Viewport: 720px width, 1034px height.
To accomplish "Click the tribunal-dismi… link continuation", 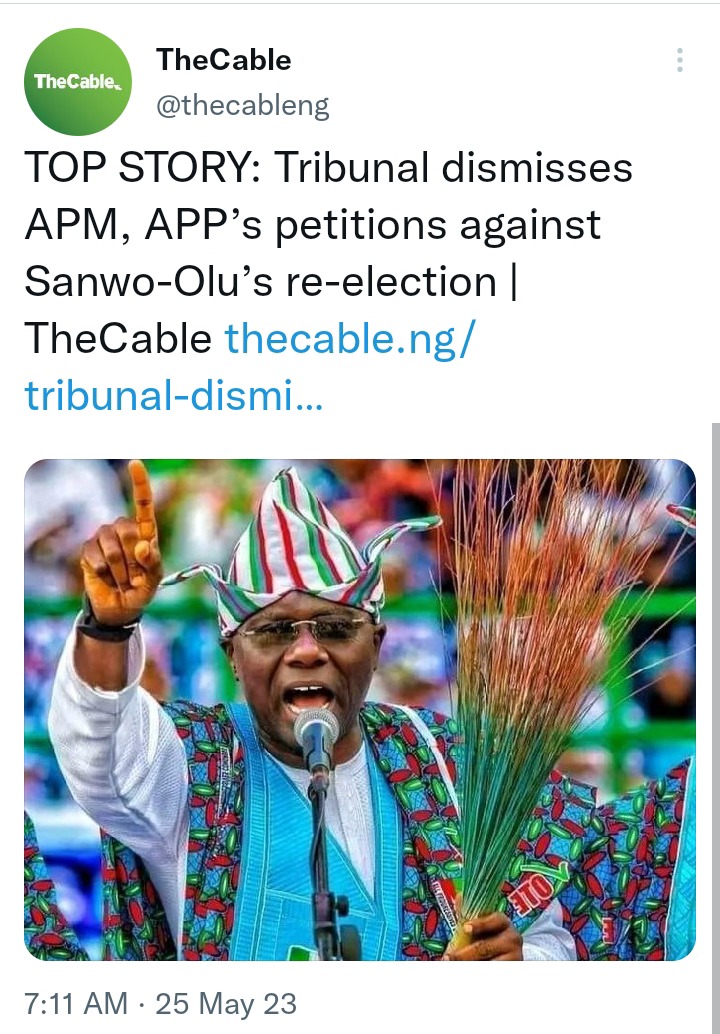I will (174, 396).
